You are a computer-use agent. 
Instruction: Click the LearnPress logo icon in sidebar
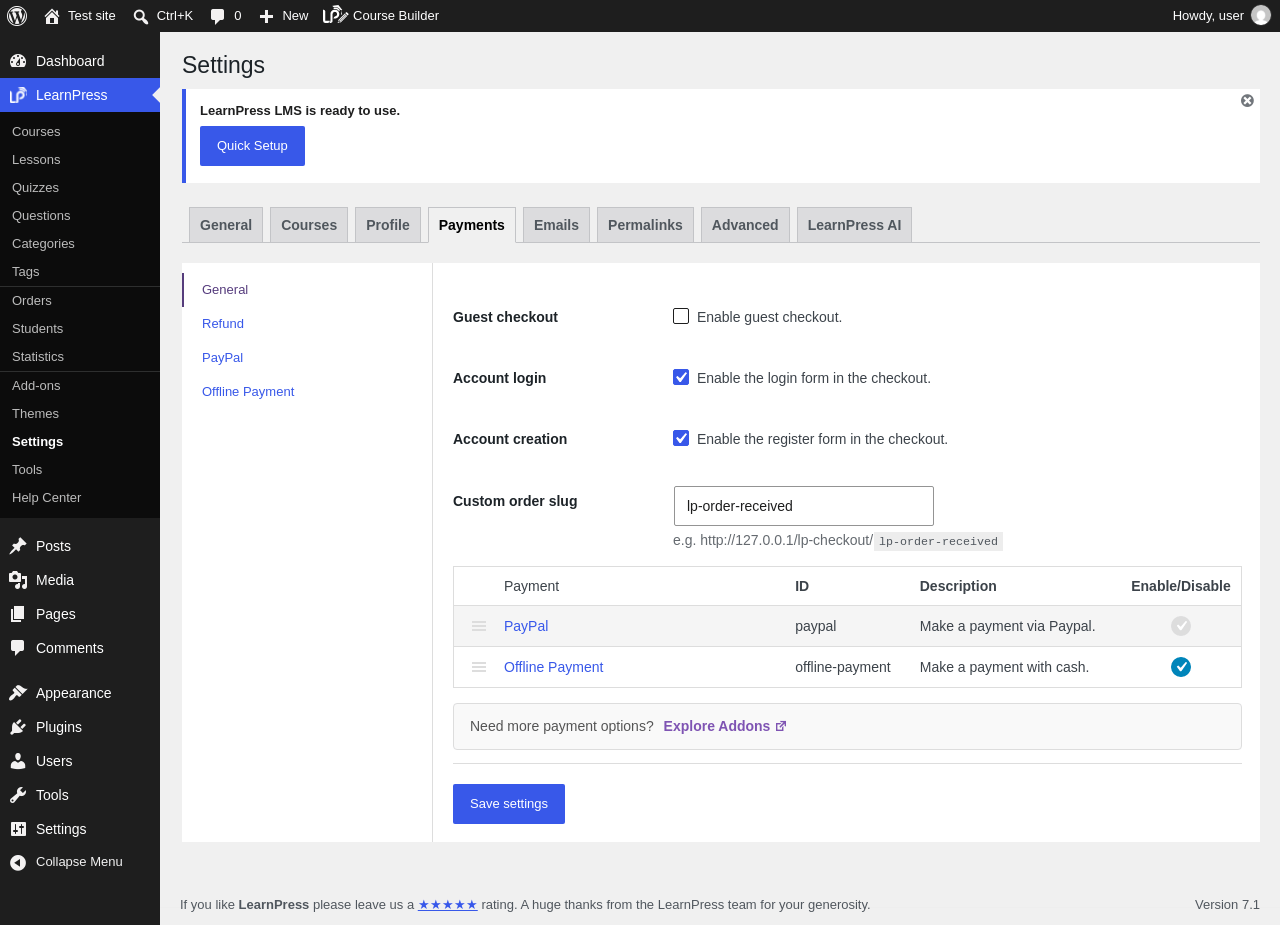(18, 95)
